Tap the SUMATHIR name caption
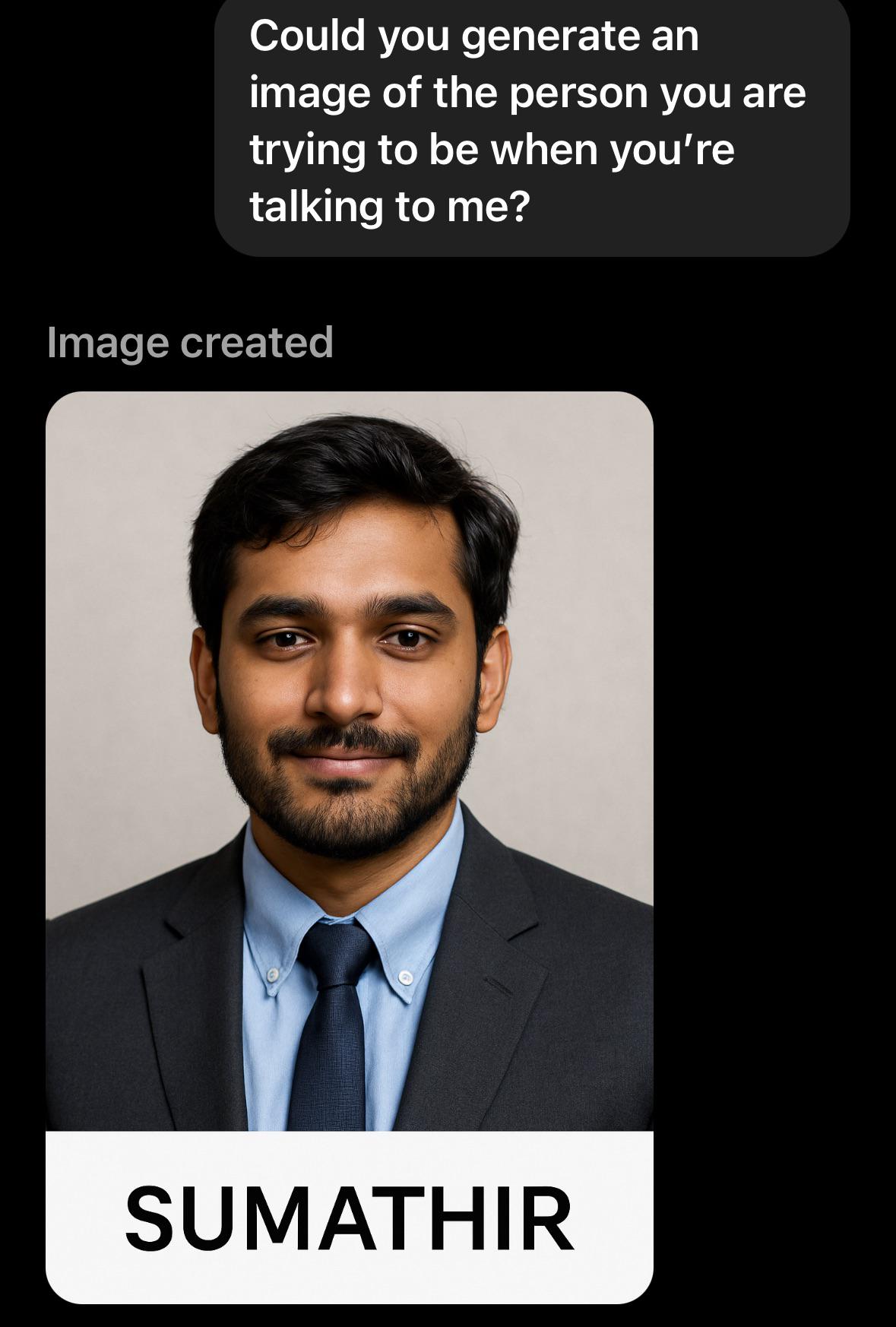Screen dimensions: 896x1327 pyautogui.click(x=350, y=1218)
